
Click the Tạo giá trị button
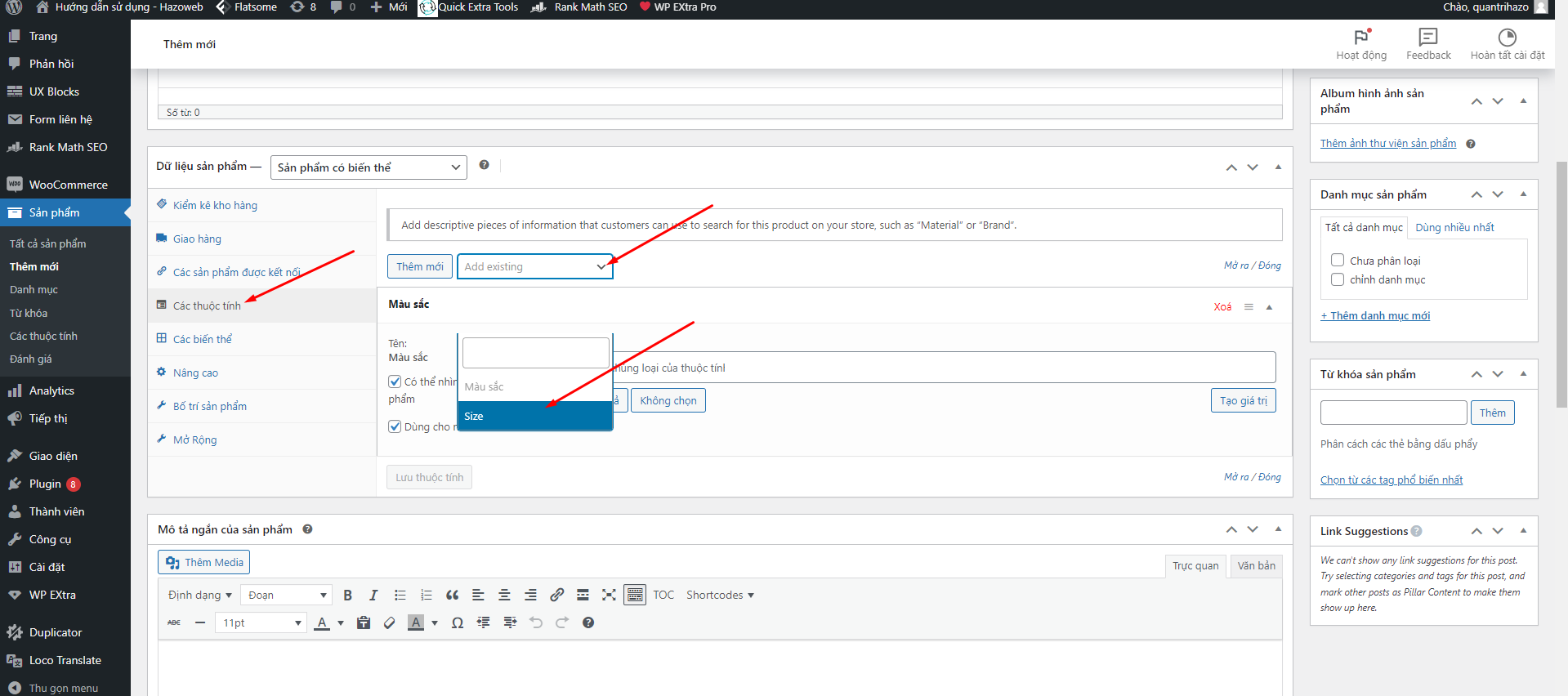(x=1243, y=400)
